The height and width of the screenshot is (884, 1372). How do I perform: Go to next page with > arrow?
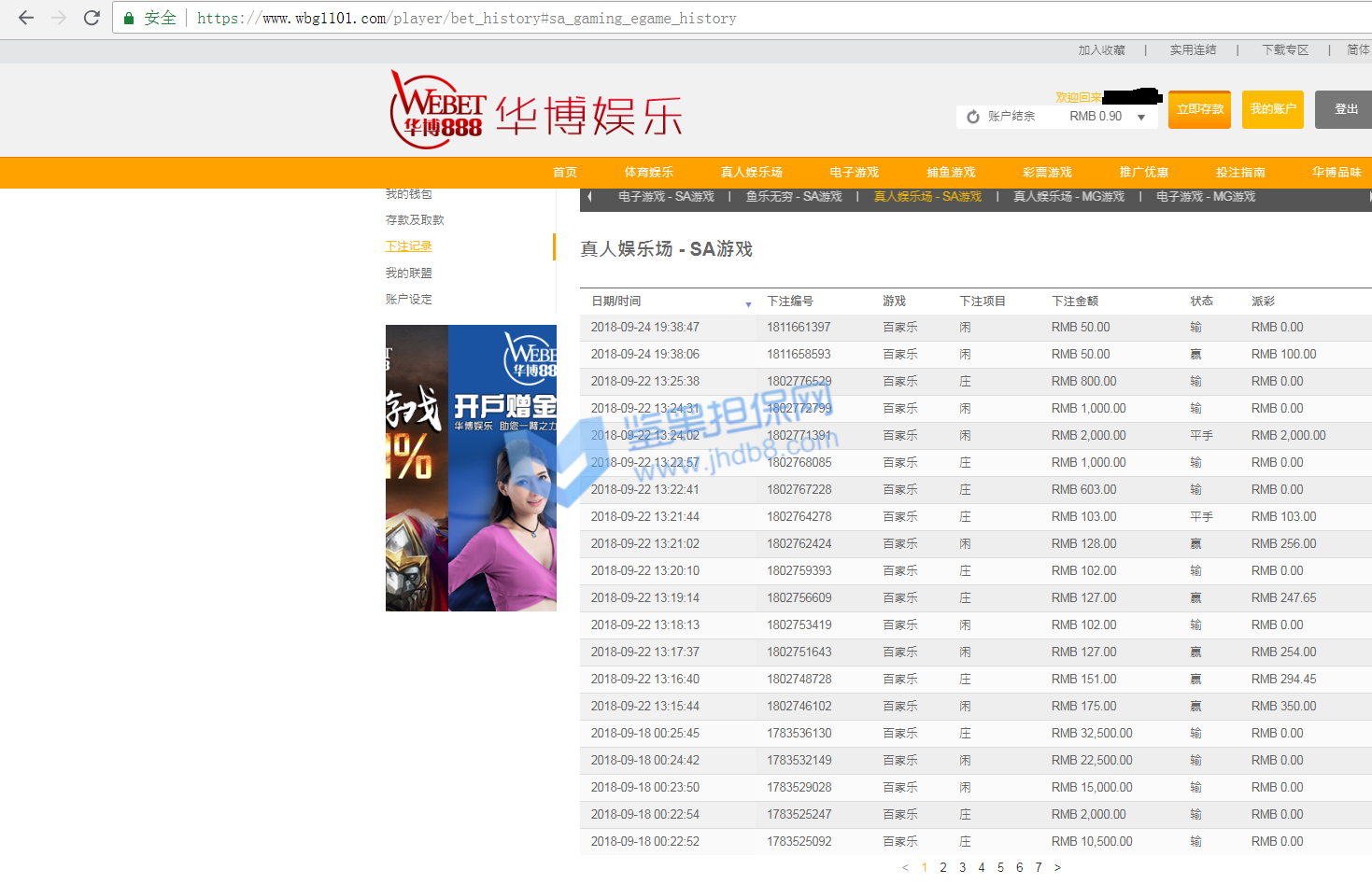point(1057,867)
